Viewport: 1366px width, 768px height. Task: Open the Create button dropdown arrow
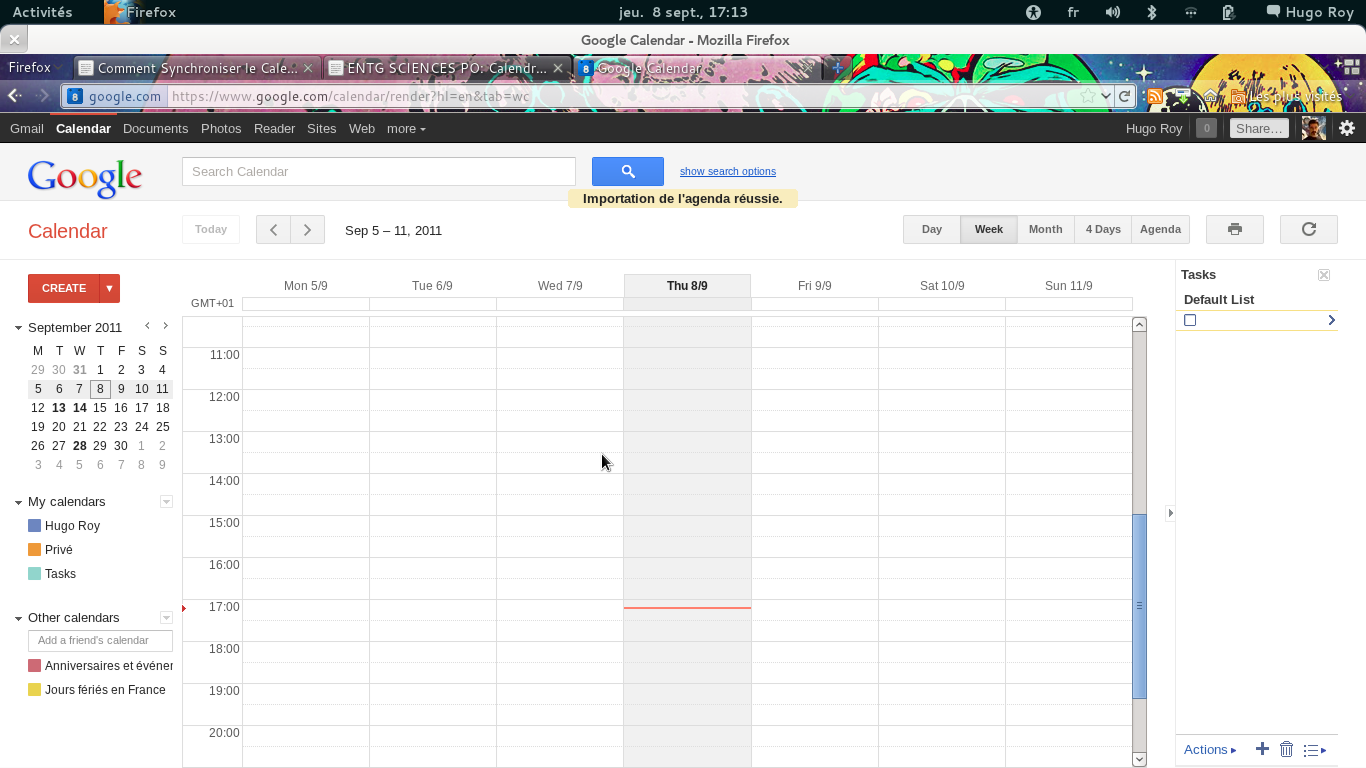[110, 288]
